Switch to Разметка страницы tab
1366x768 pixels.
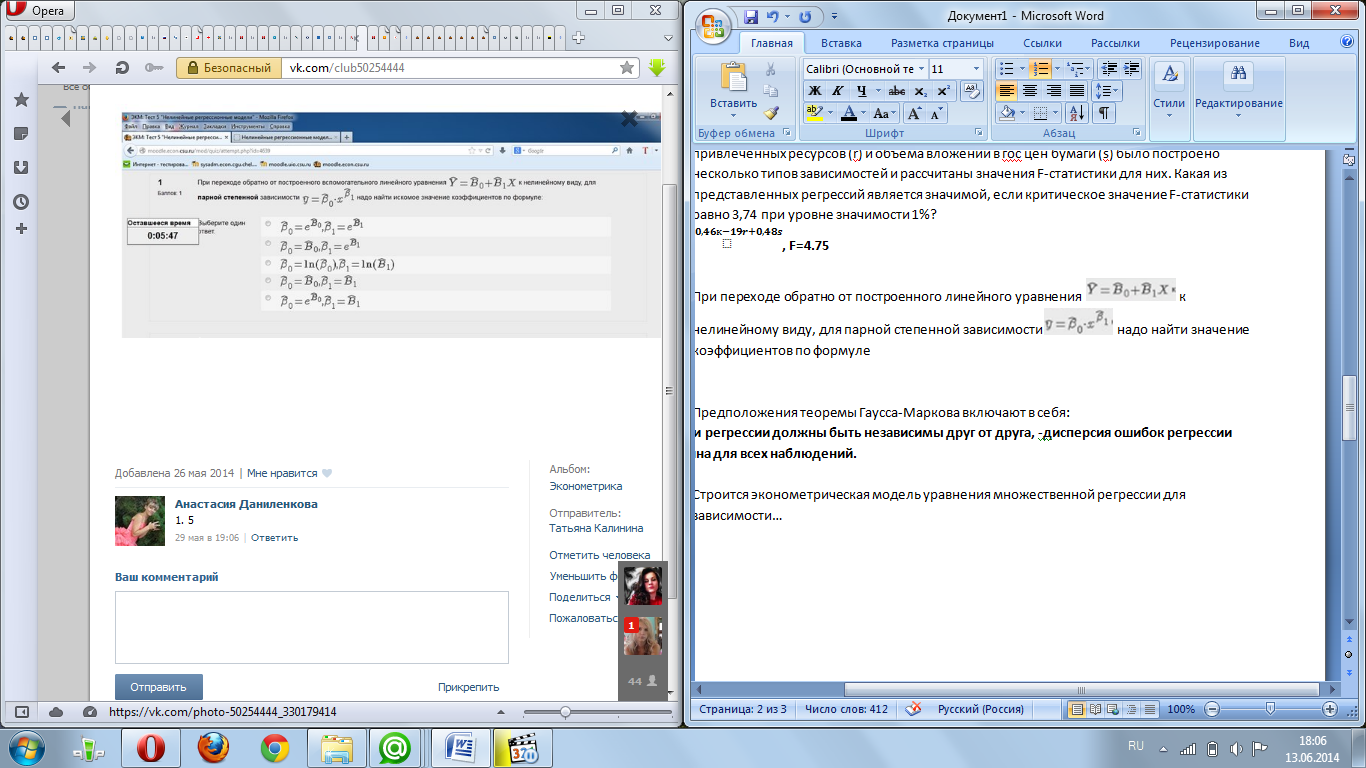point(942,43)
